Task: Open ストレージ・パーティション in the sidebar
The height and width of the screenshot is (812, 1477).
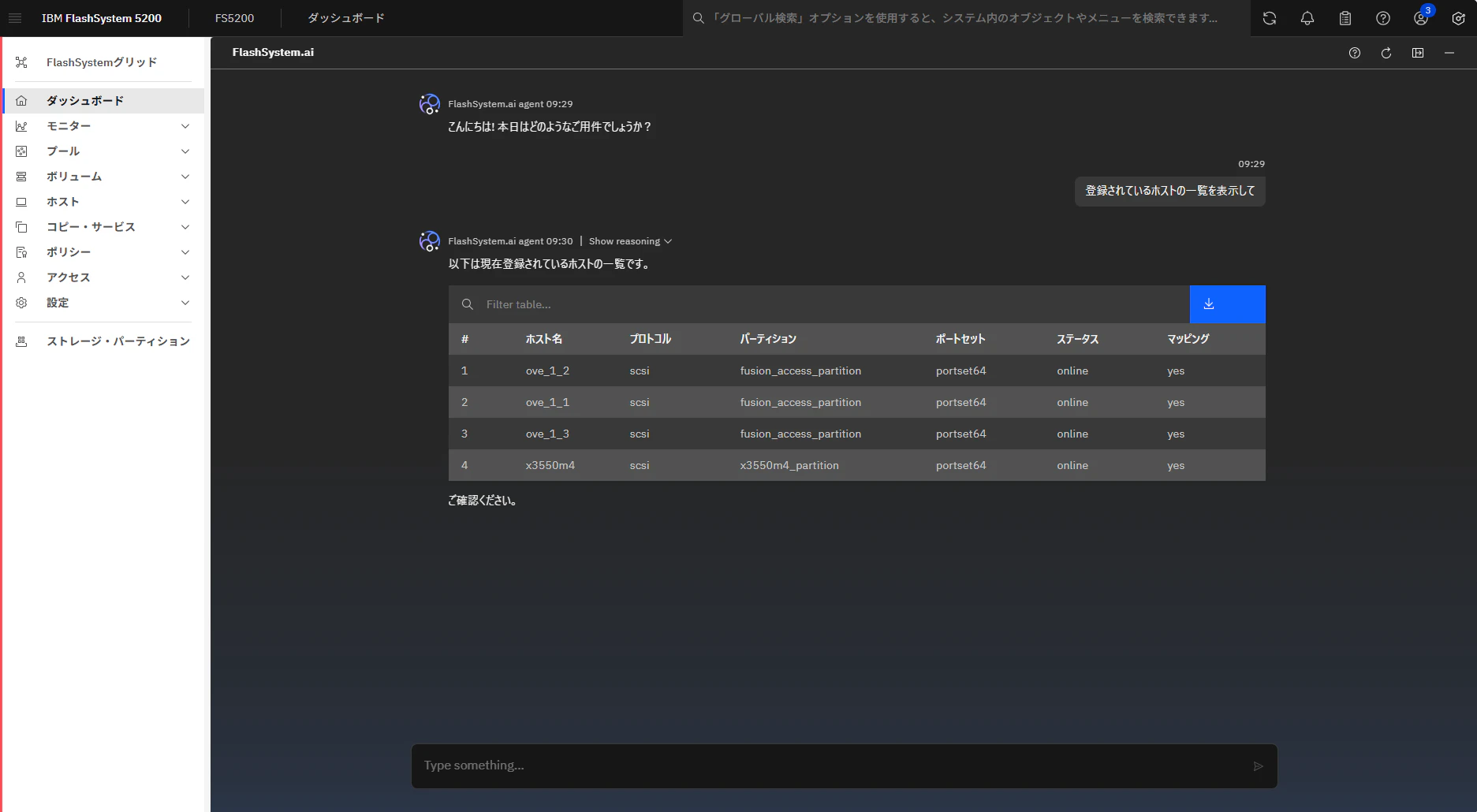Action: tap(103, 341)
